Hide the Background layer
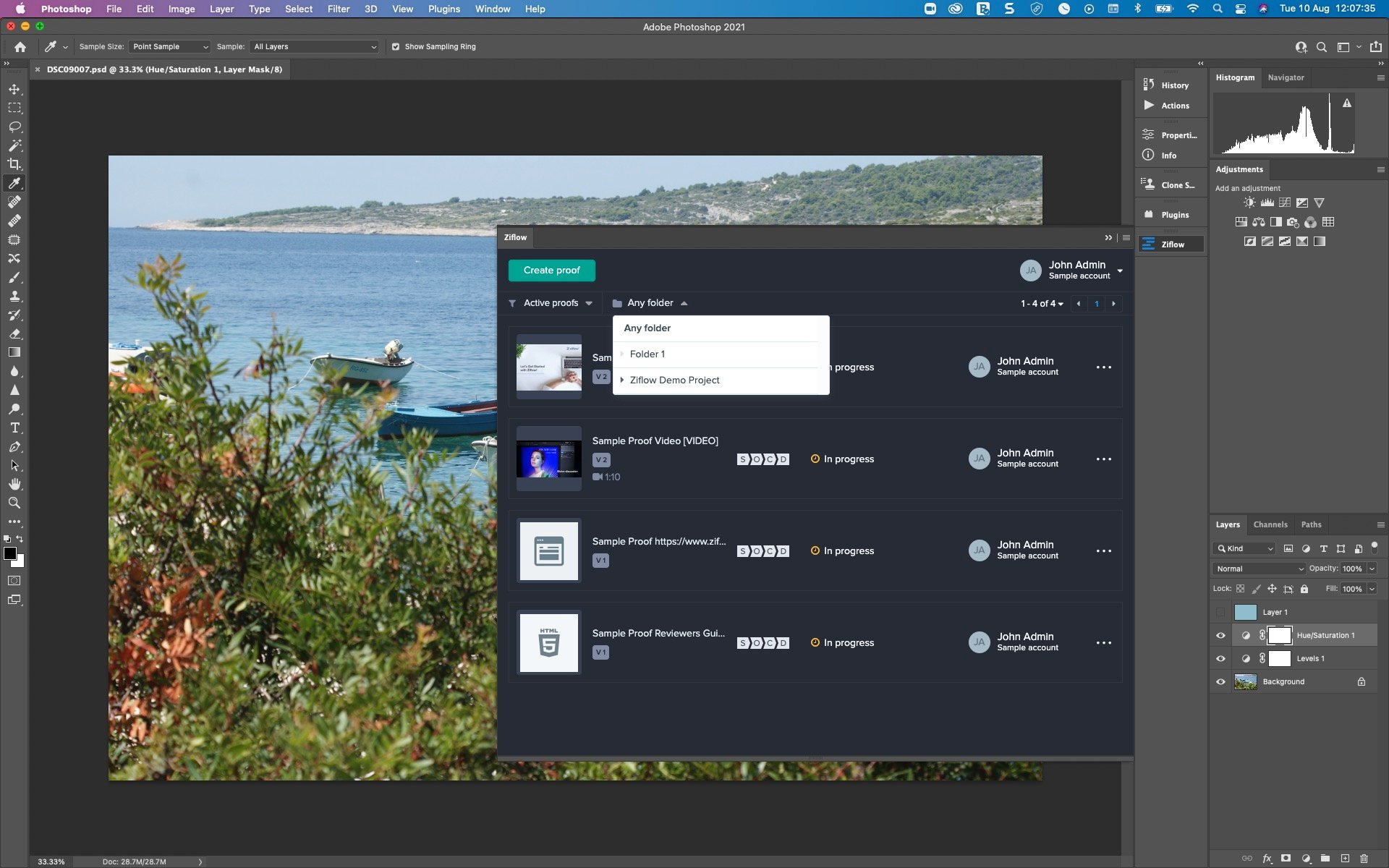This screenshot has width=1389, height=868. pos(1221,681)
